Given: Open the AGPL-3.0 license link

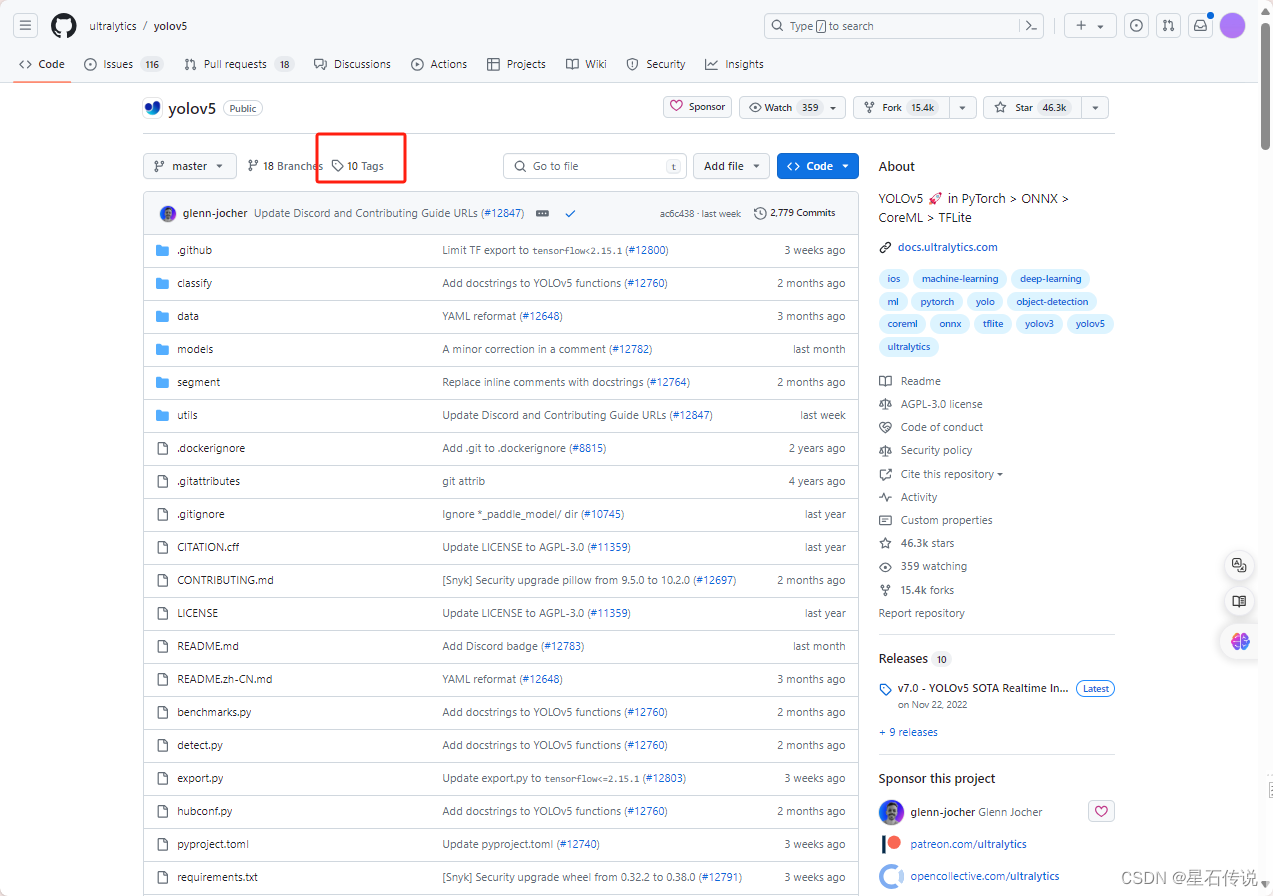Looking at the screenshot, I should click(x=941, y=404).
